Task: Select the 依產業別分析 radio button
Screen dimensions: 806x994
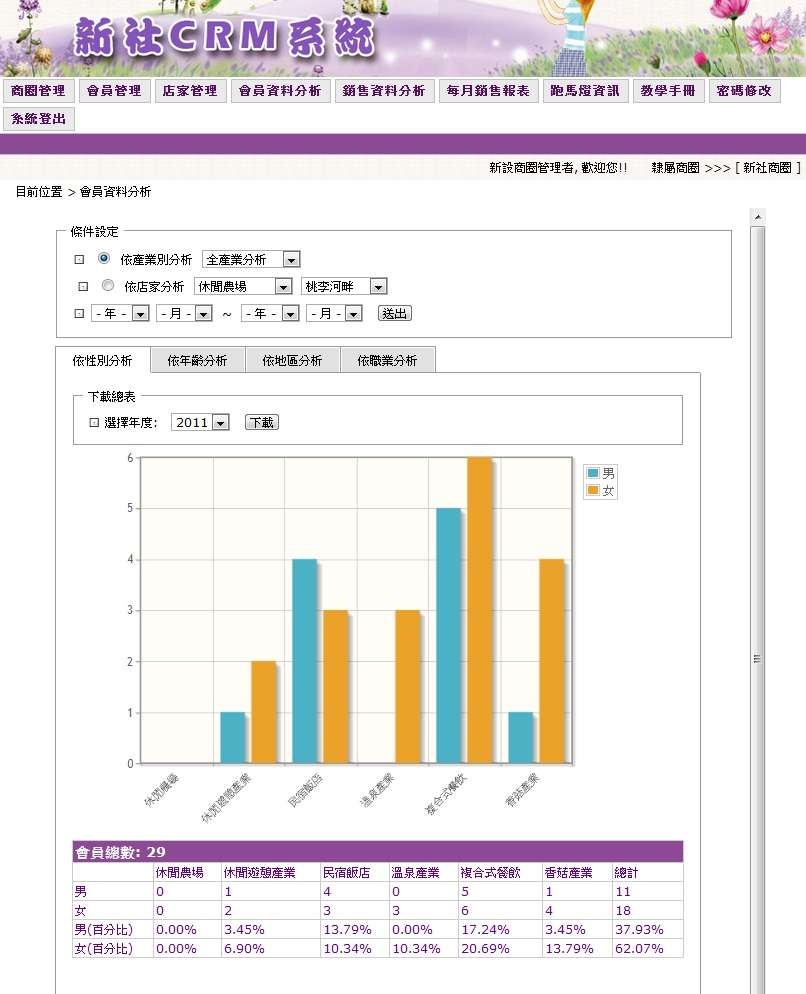Action: click(x=104, y=258)
